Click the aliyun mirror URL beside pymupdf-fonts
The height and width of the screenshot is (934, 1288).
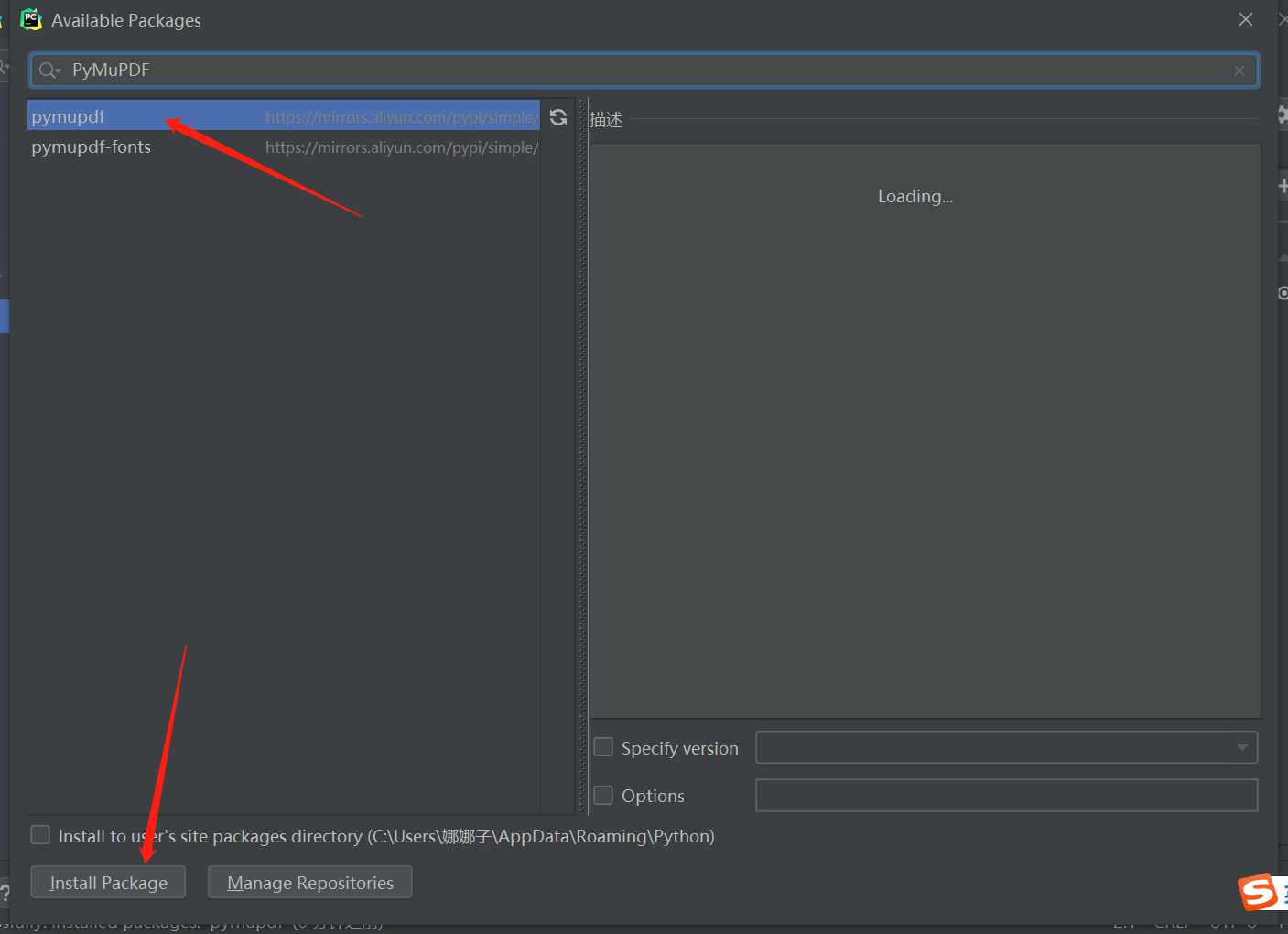click(402, 147)
